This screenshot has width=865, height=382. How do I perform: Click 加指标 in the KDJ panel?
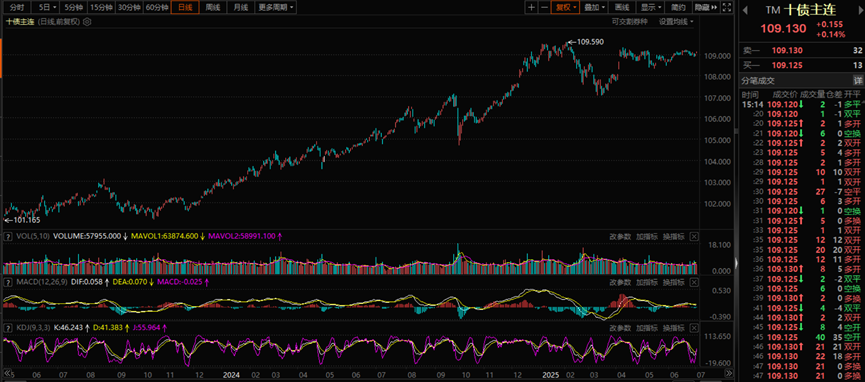tap(647, 328)
